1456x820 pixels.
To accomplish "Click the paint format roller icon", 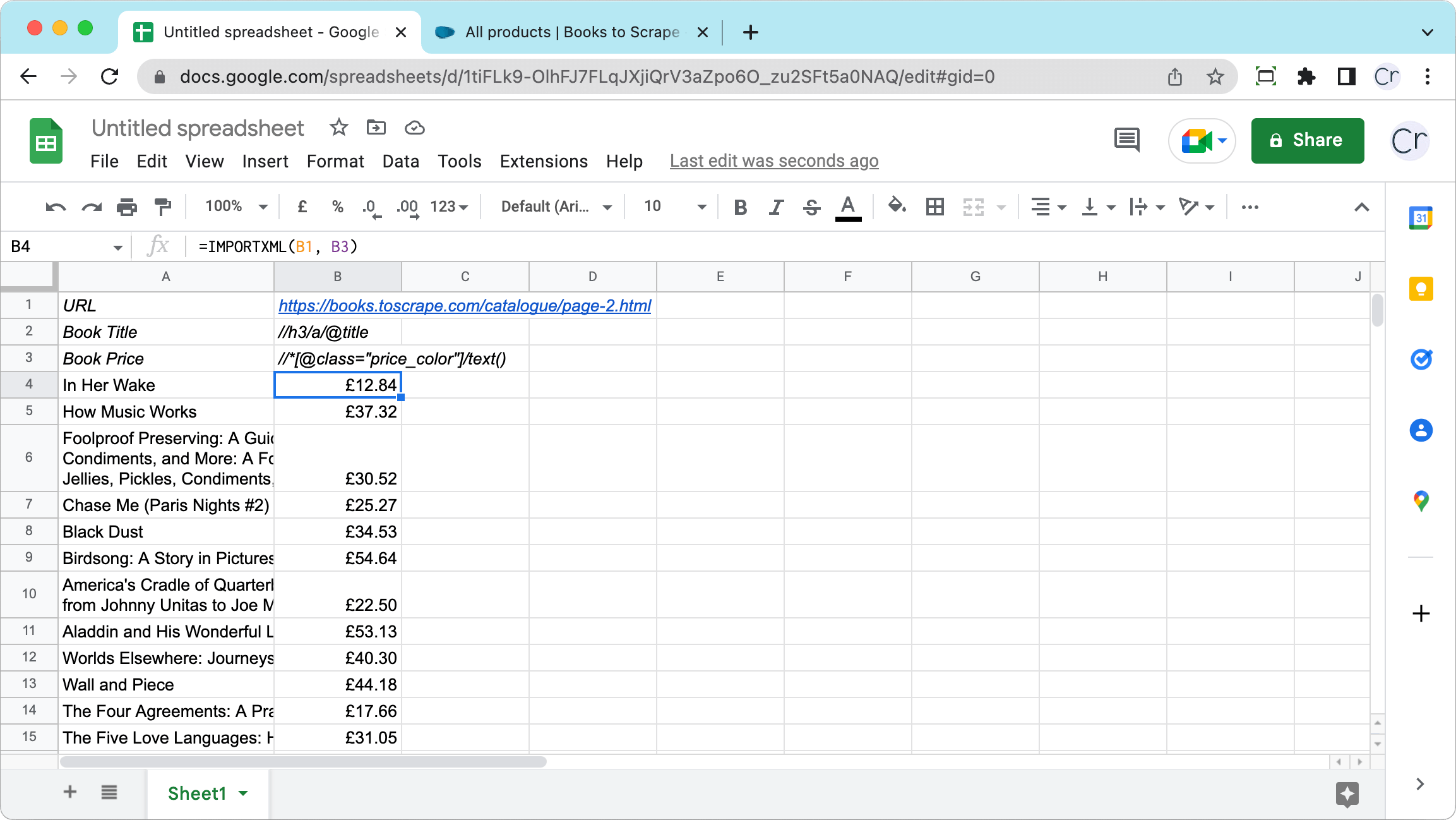I will tap(163, 207).
